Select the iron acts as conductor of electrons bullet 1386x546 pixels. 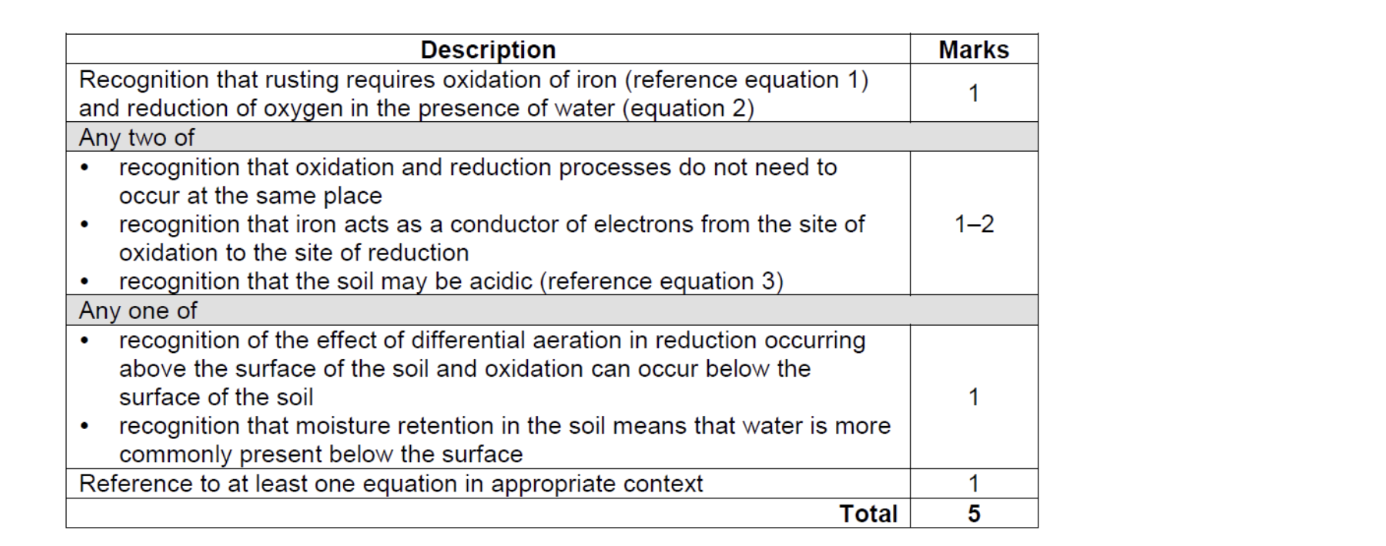491,239
